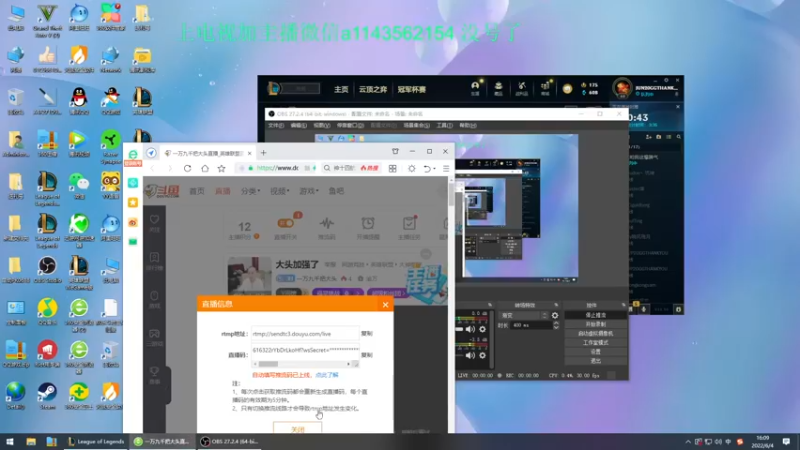Image resolution: width=800 pixels, height=450 pixels.
Task: Open upper OBS mixer channel gear settings
Action: [482, 330]
